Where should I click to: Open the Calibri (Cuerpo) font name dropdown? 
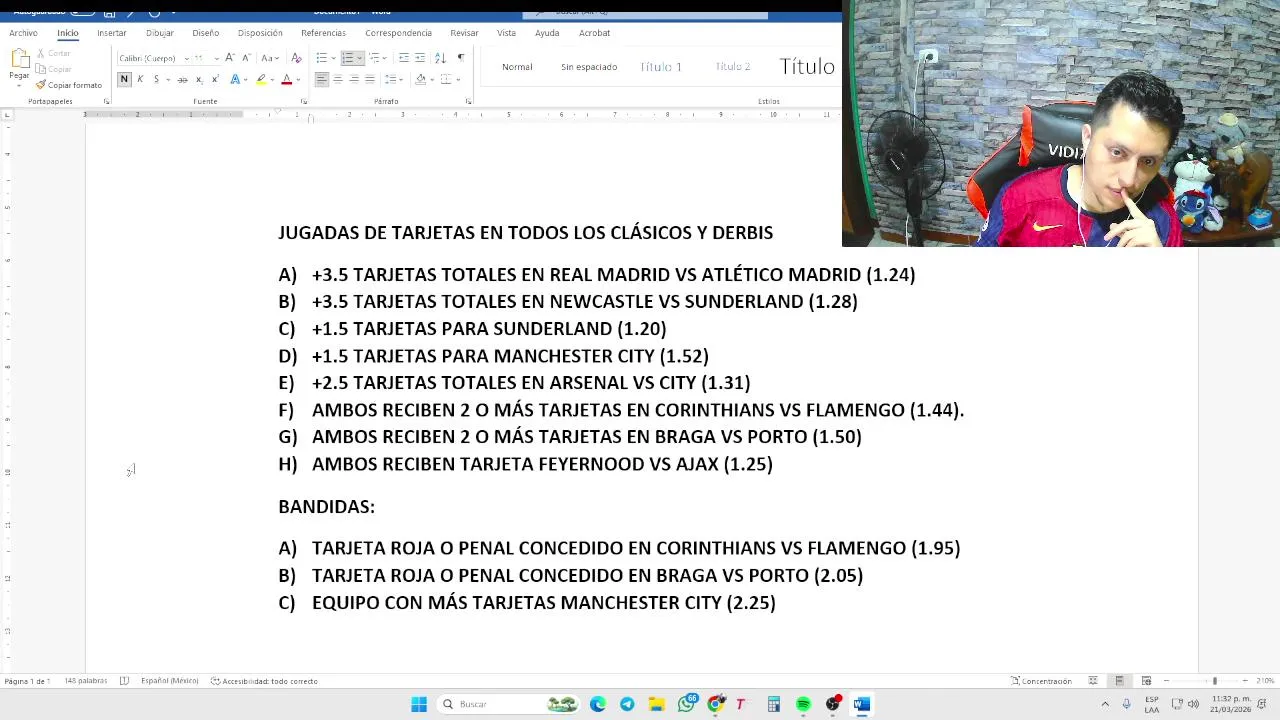point(186,58)
